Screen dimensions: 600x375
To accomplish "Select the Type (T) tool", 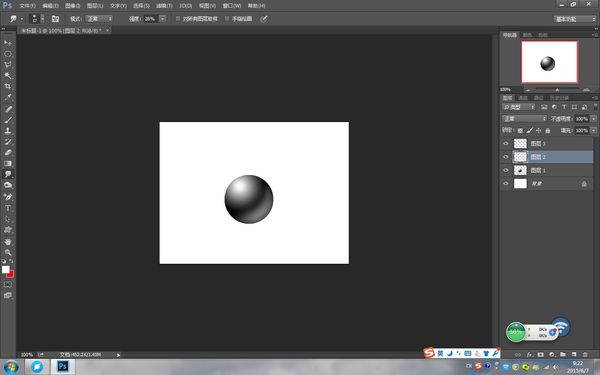I will pos(8,208).
